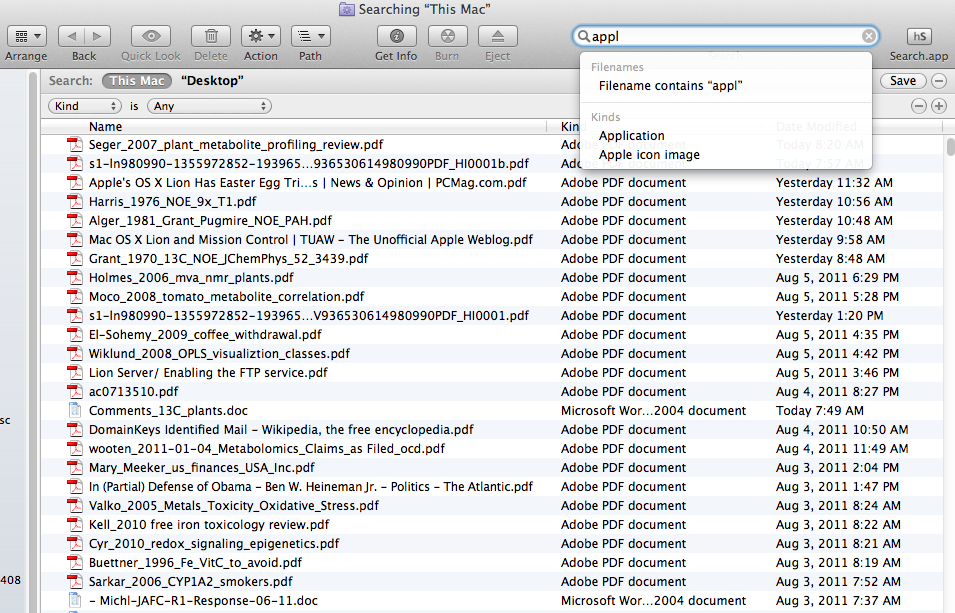Add a search rule with the plus button

[x=939, y=106]
